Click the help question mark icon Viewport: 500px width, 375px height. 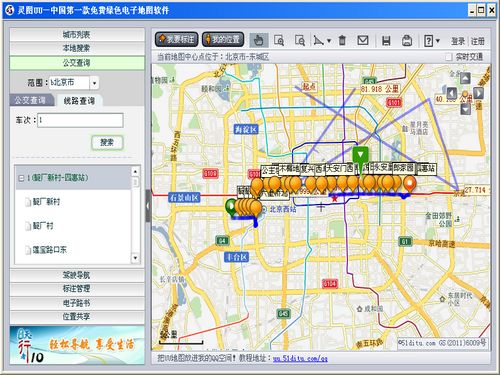[428, 41]
